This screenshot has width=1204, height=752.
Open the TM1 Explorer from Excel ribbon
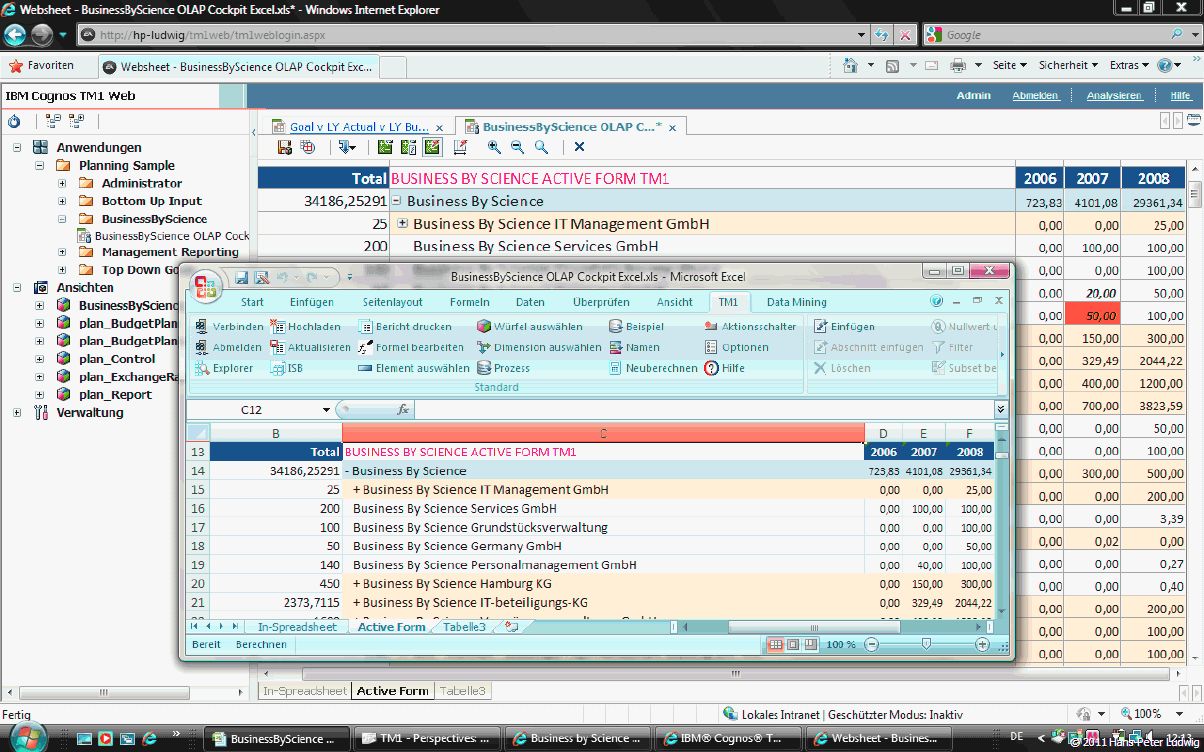[x=224, y=368]
